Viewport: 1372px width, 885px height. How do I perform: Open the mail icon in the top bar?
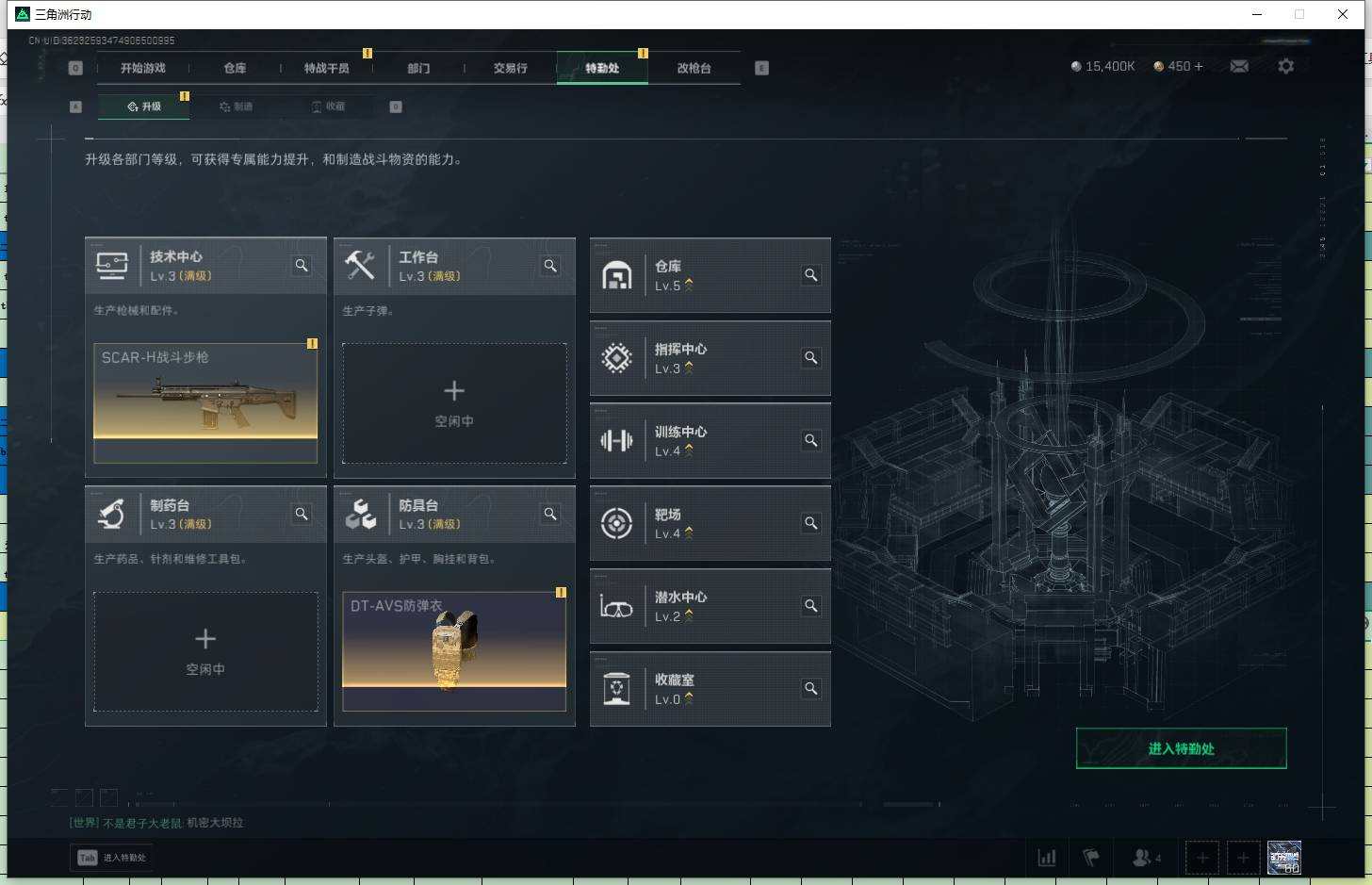click(x=1239, y=66)
